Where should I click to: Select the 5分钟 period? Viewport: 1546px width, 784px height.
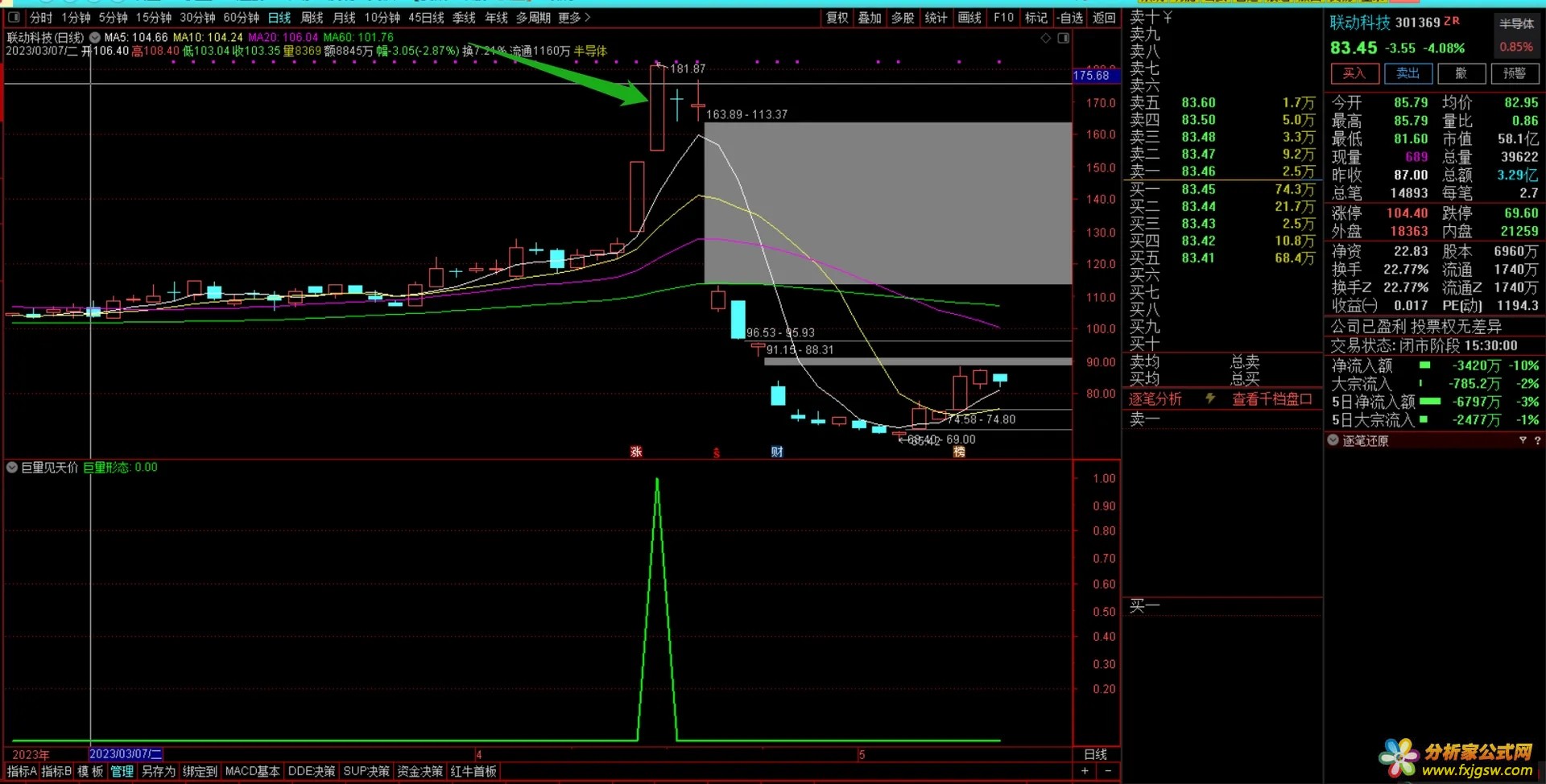point(113,18)
